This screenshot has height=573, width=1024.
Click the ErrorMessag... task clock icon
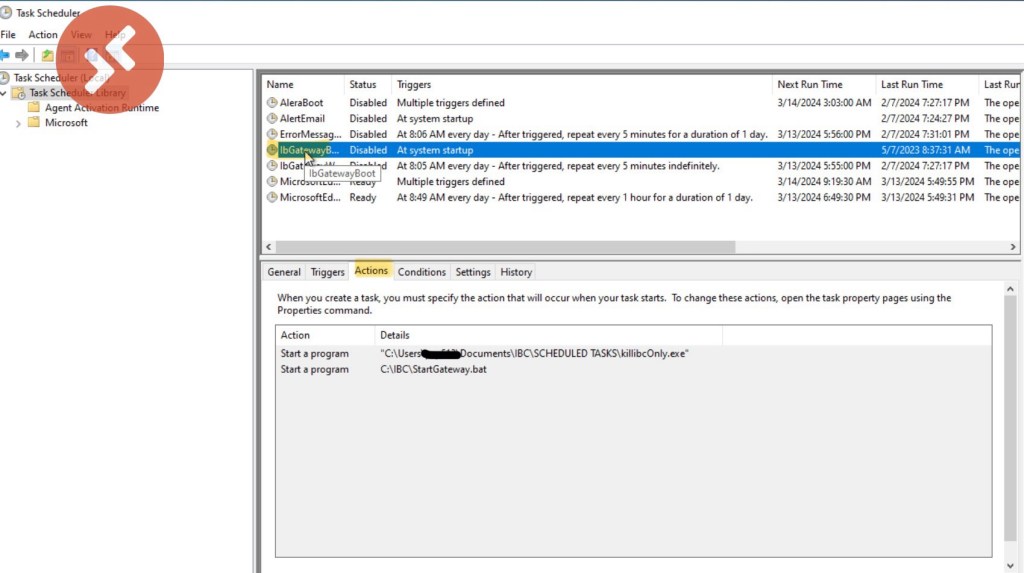coord(272,134)
